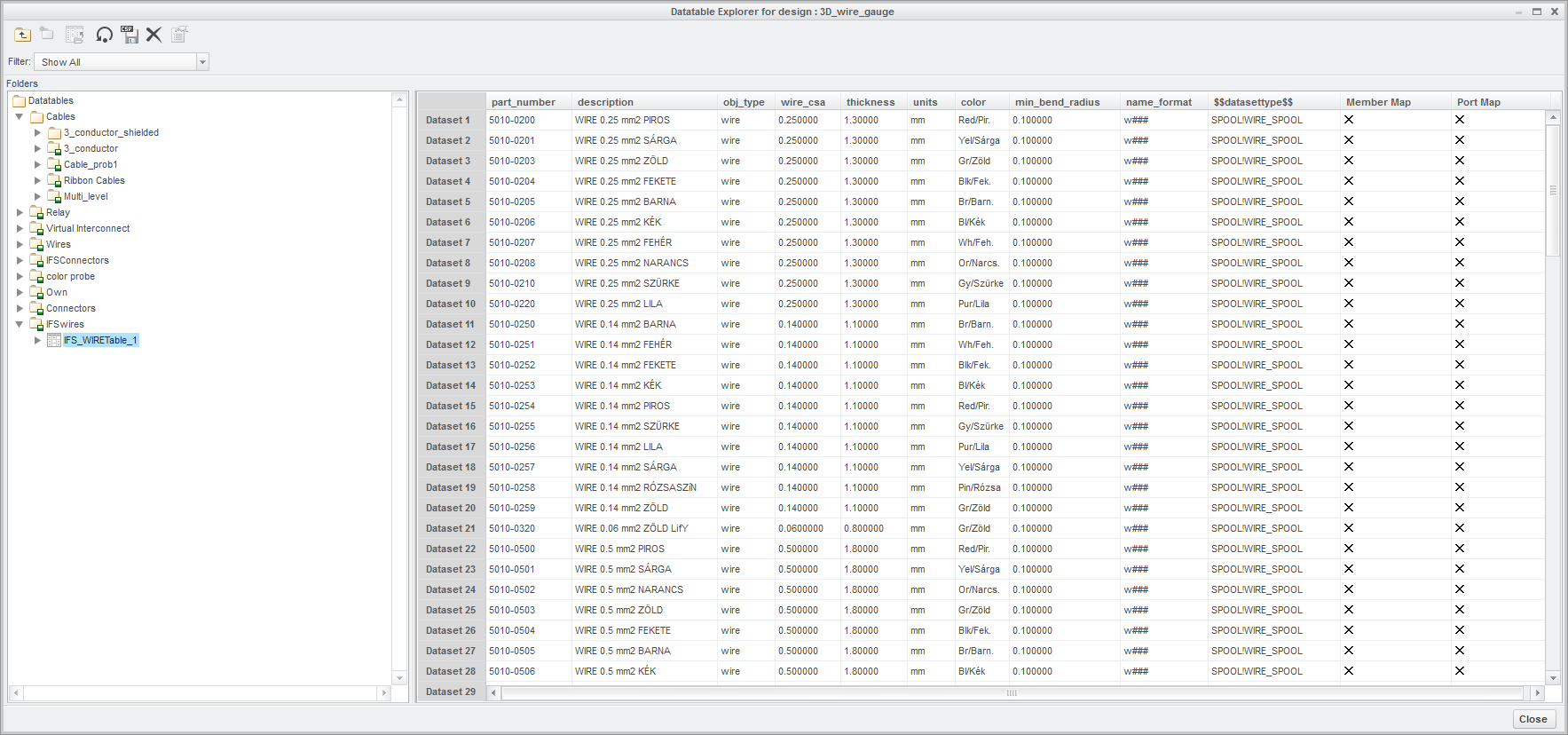Image resolution: width=1568 pixels, height=735 pixels.
Task: Click the table vertical scrollbar down arrow
Action: tap(1553, 678)
